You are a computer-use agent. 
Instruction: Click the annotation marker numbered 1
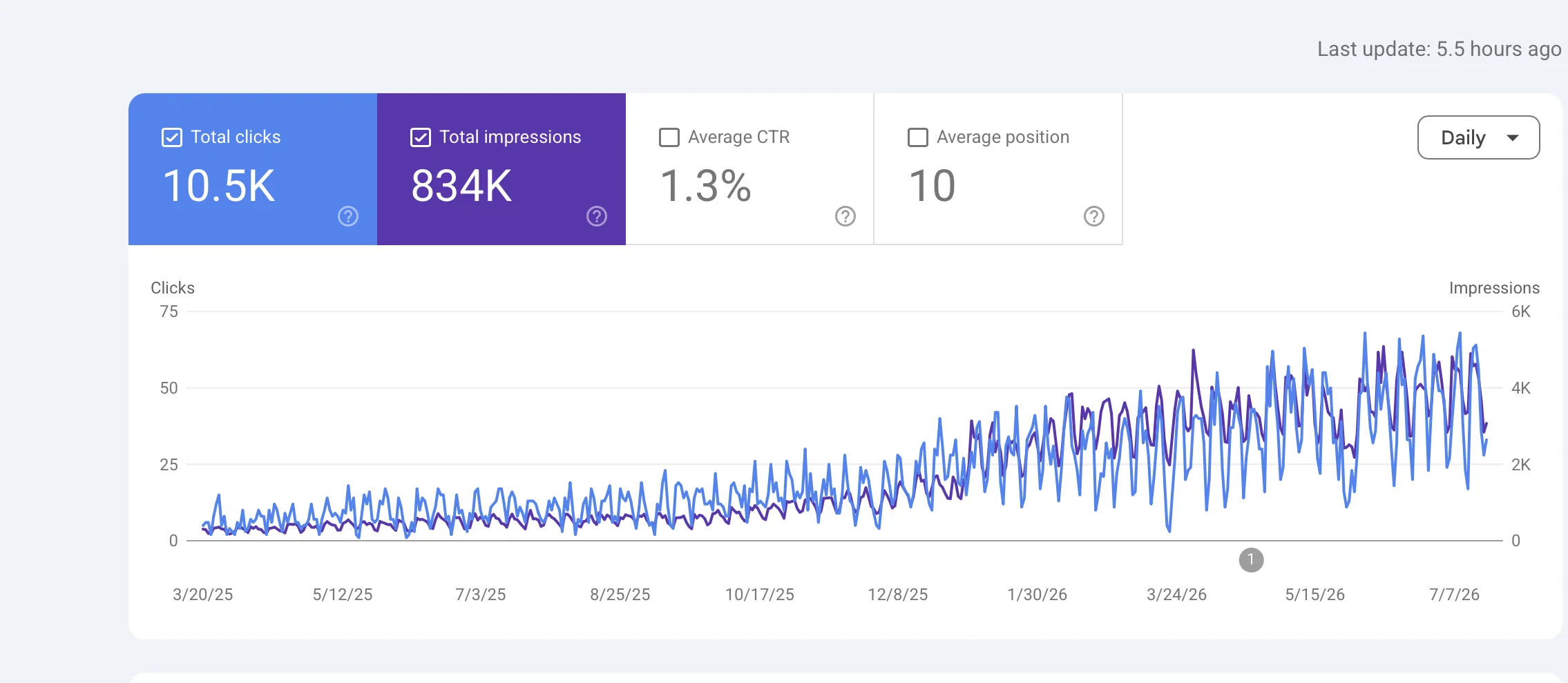(1251, 560)
